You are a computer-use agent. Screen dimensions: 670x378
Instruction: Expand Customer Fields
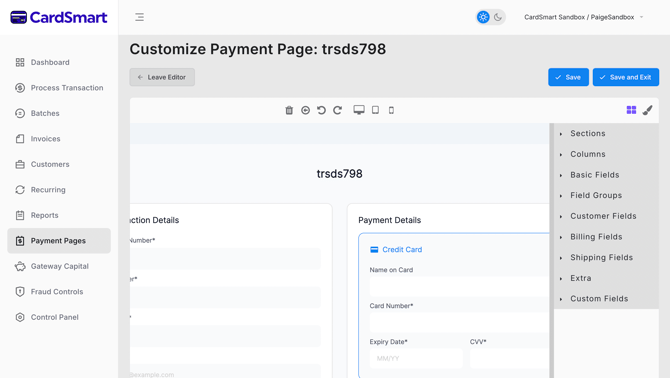coord(606,216)
